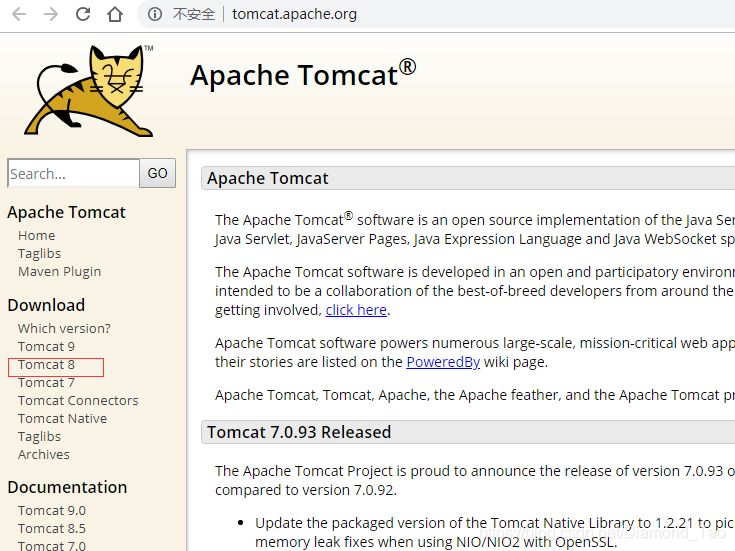Image resolution: width=735 pixels, height=551 pixels.
Task: Click the large Apache Tomcat® page title
Action: tap(303, 74)
